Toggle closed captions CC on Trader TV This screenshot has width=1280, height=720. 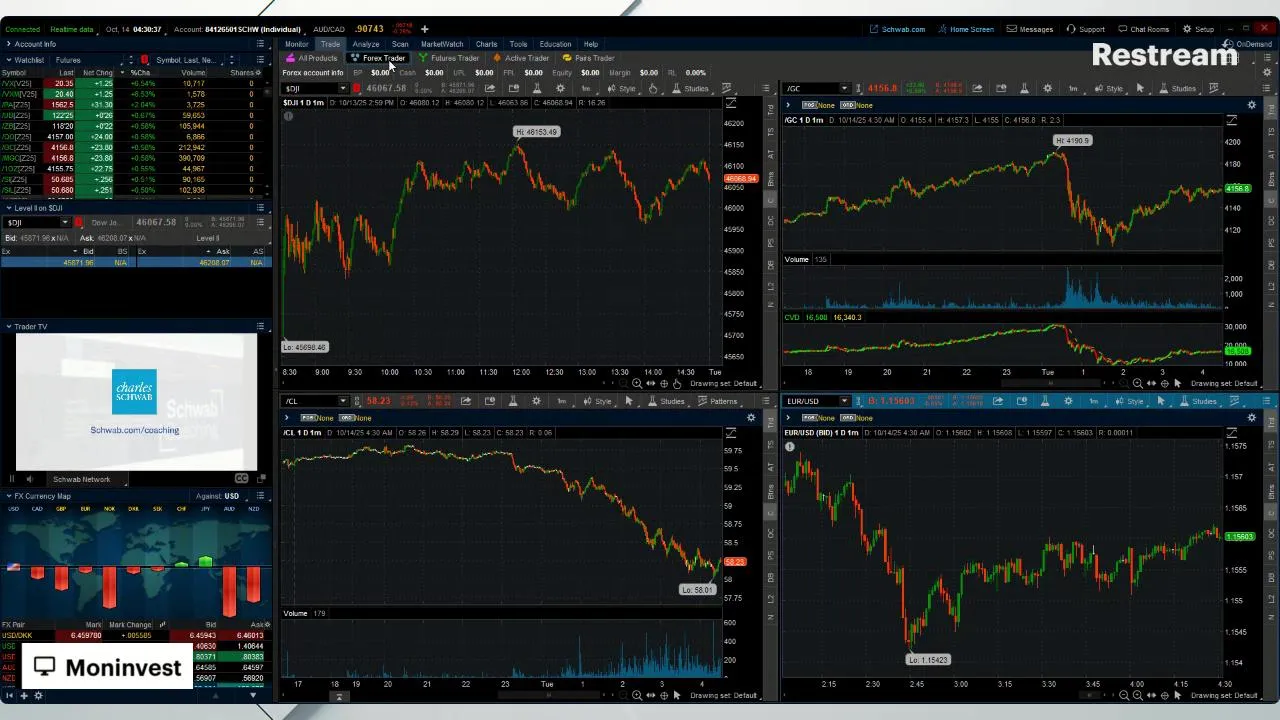241,479
